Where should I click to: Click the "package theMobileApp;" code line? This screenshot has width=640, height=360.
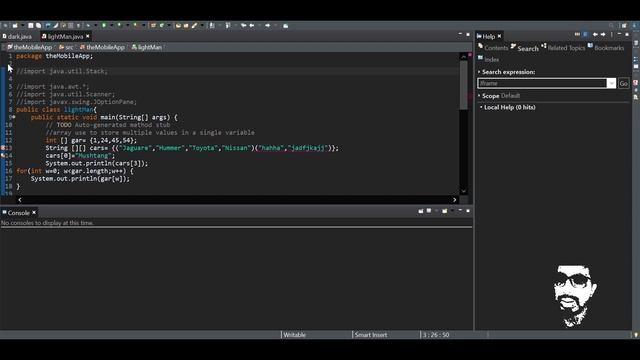click(x=55, y=56)
